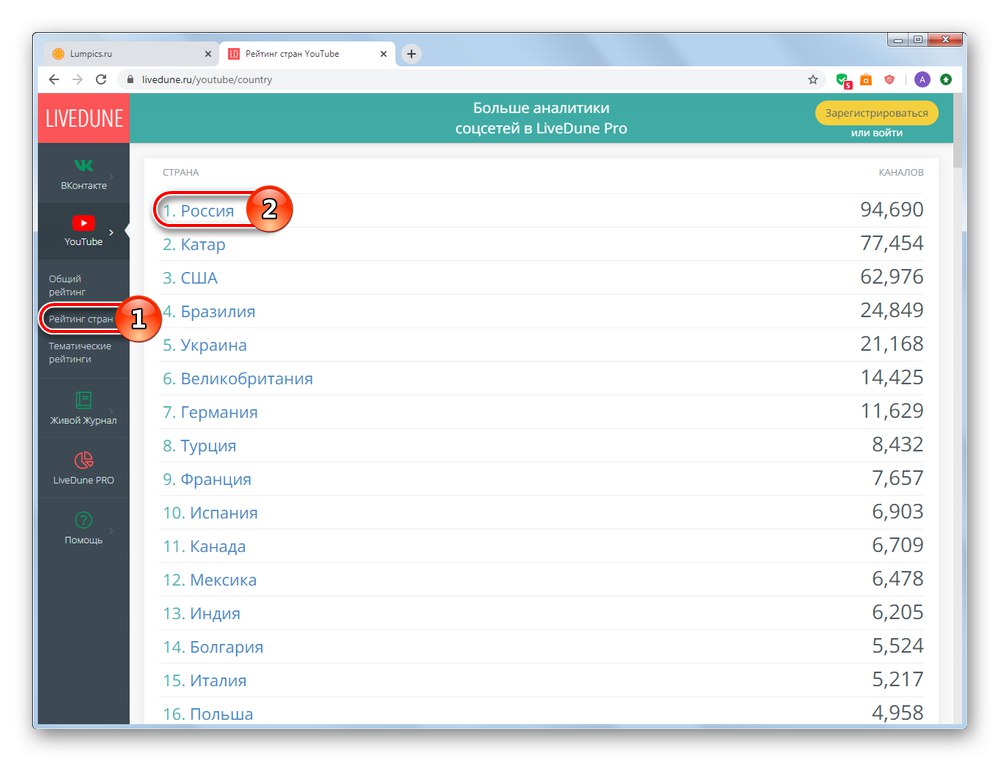This screenshot has width=1000, height=762.
Task: Bookmark this page with the star icon
Action: click(812, 80)
